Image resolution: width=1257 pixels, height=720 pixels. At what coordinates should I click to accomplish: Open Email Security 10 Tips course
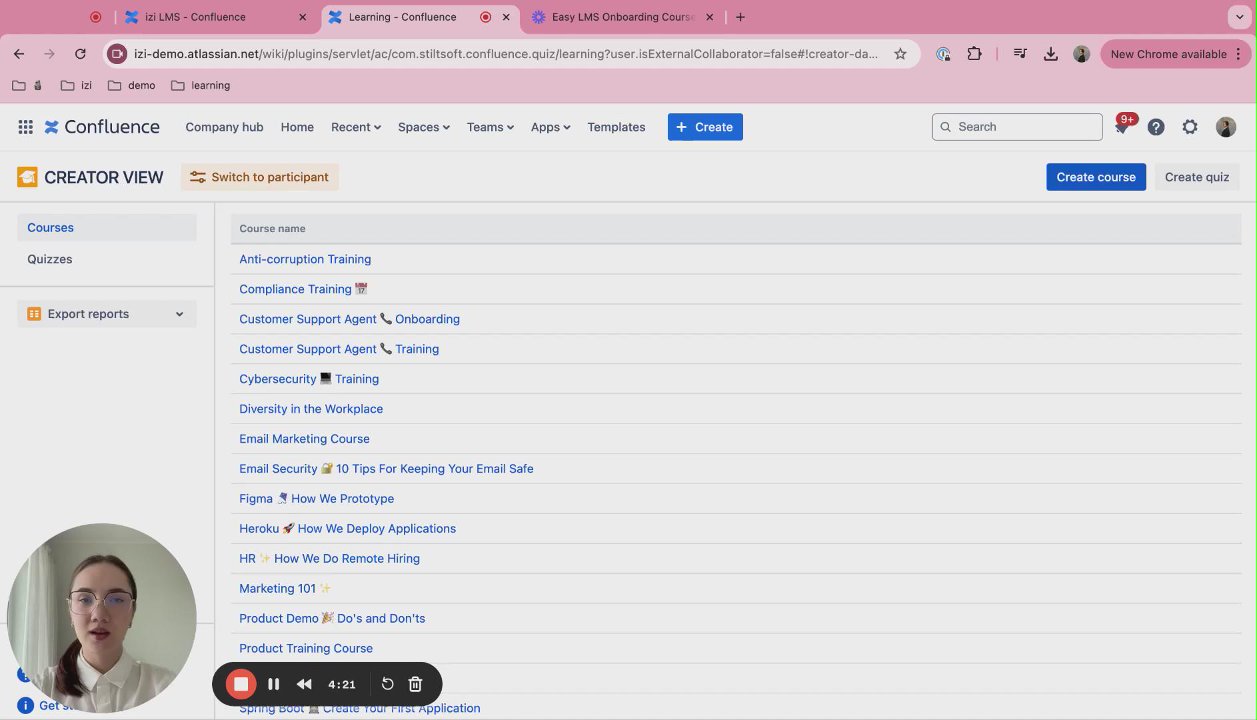click(x=386, y=469)
